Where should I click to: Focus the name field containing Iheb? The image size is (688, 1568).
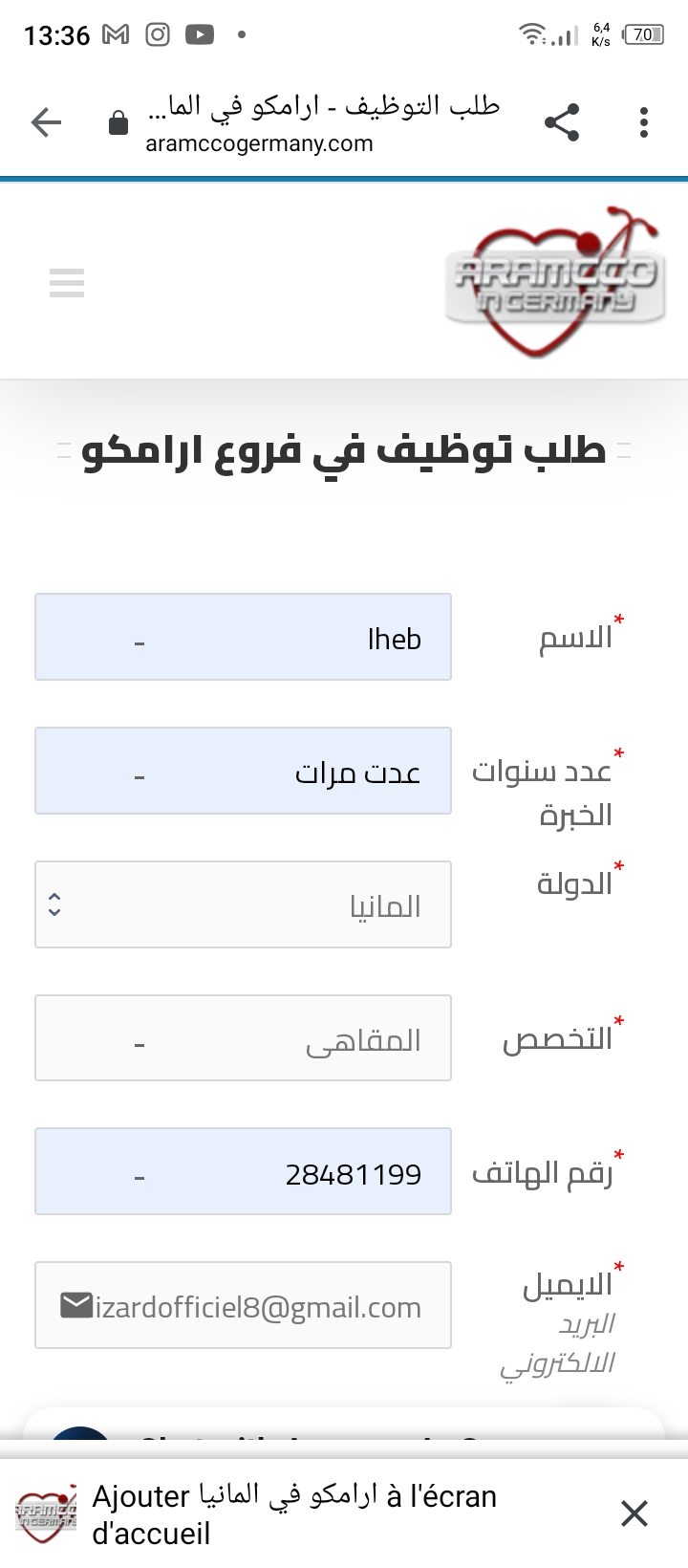243,637
